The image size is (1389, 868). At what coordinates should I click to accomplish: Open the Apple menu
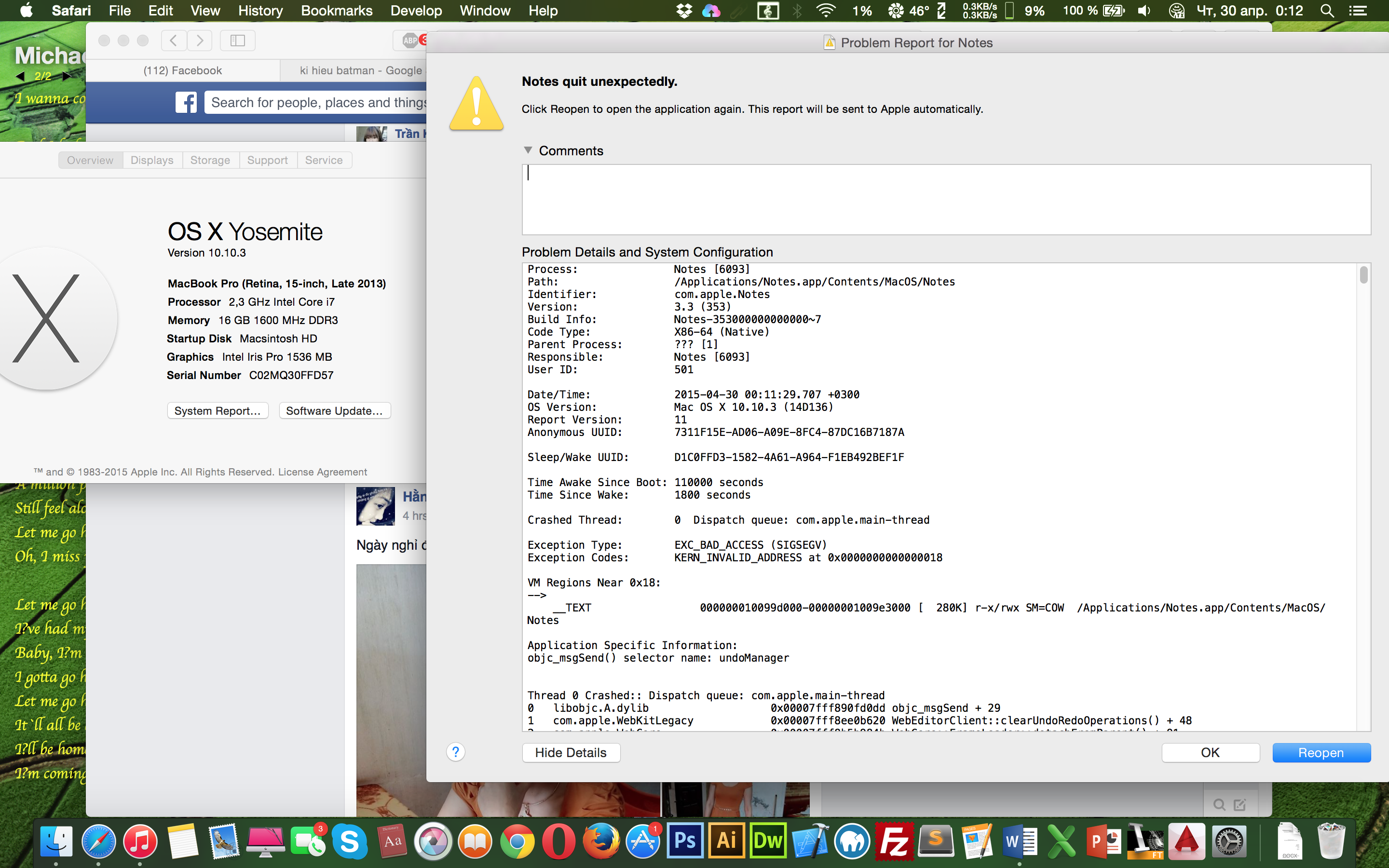pyautogui.click(x=26, y=10)
